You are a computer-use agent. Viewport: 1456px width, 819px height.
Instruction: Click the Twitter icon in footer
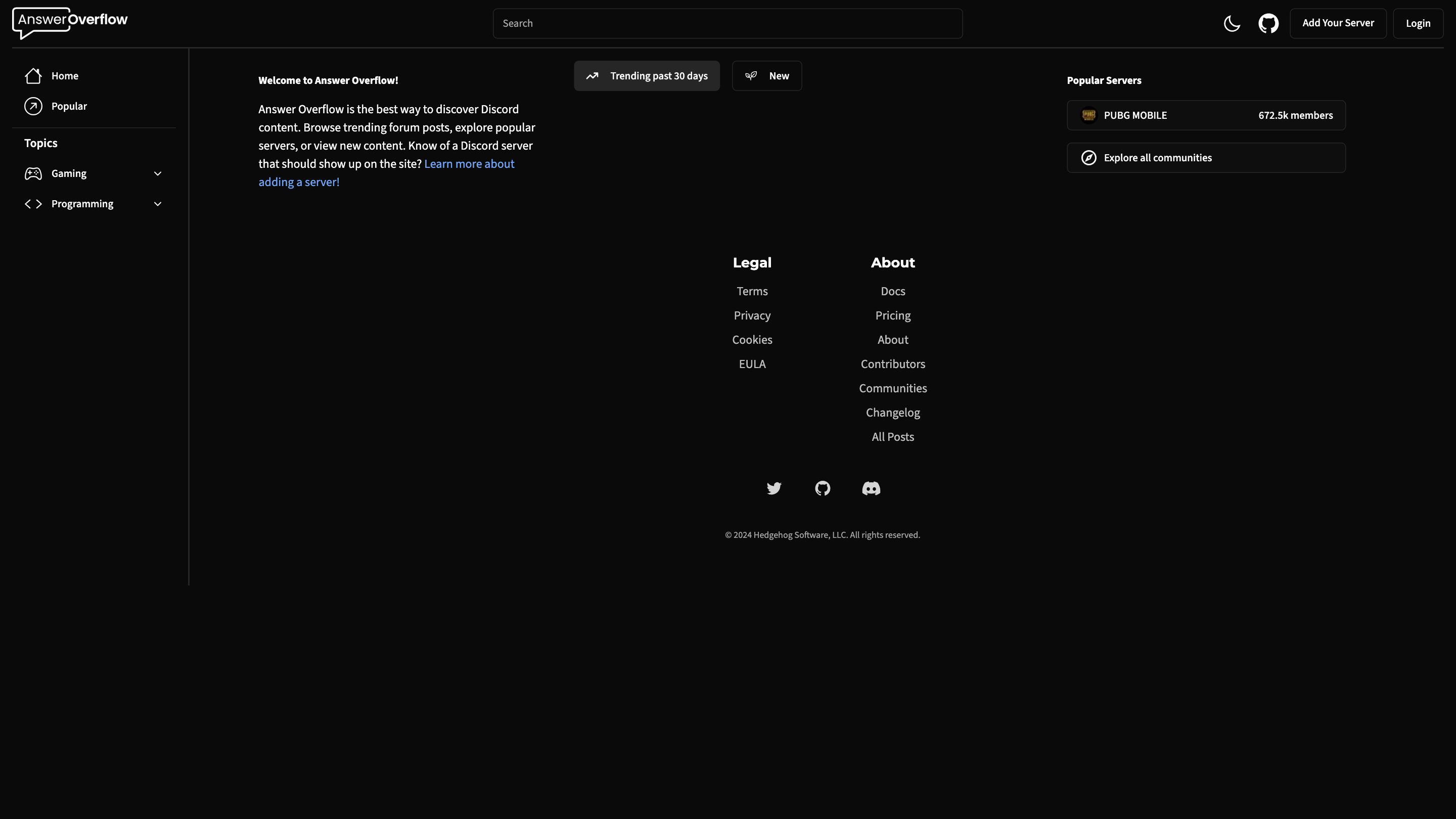774,488
